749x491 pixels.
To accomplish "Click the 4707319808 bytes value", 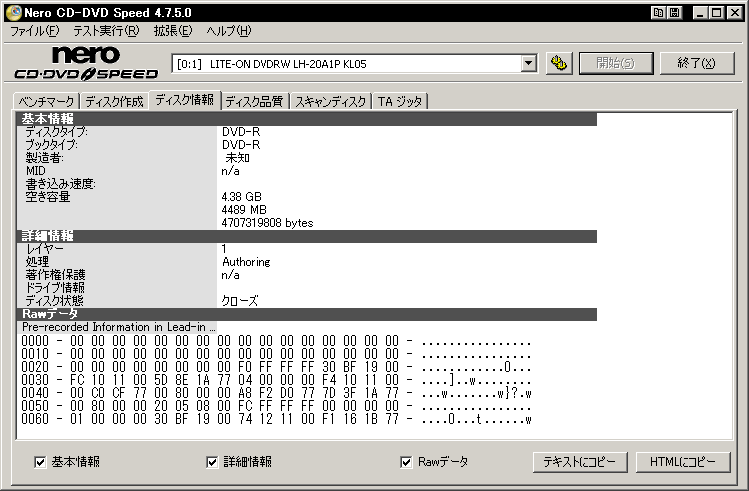I will coord(267,223).
